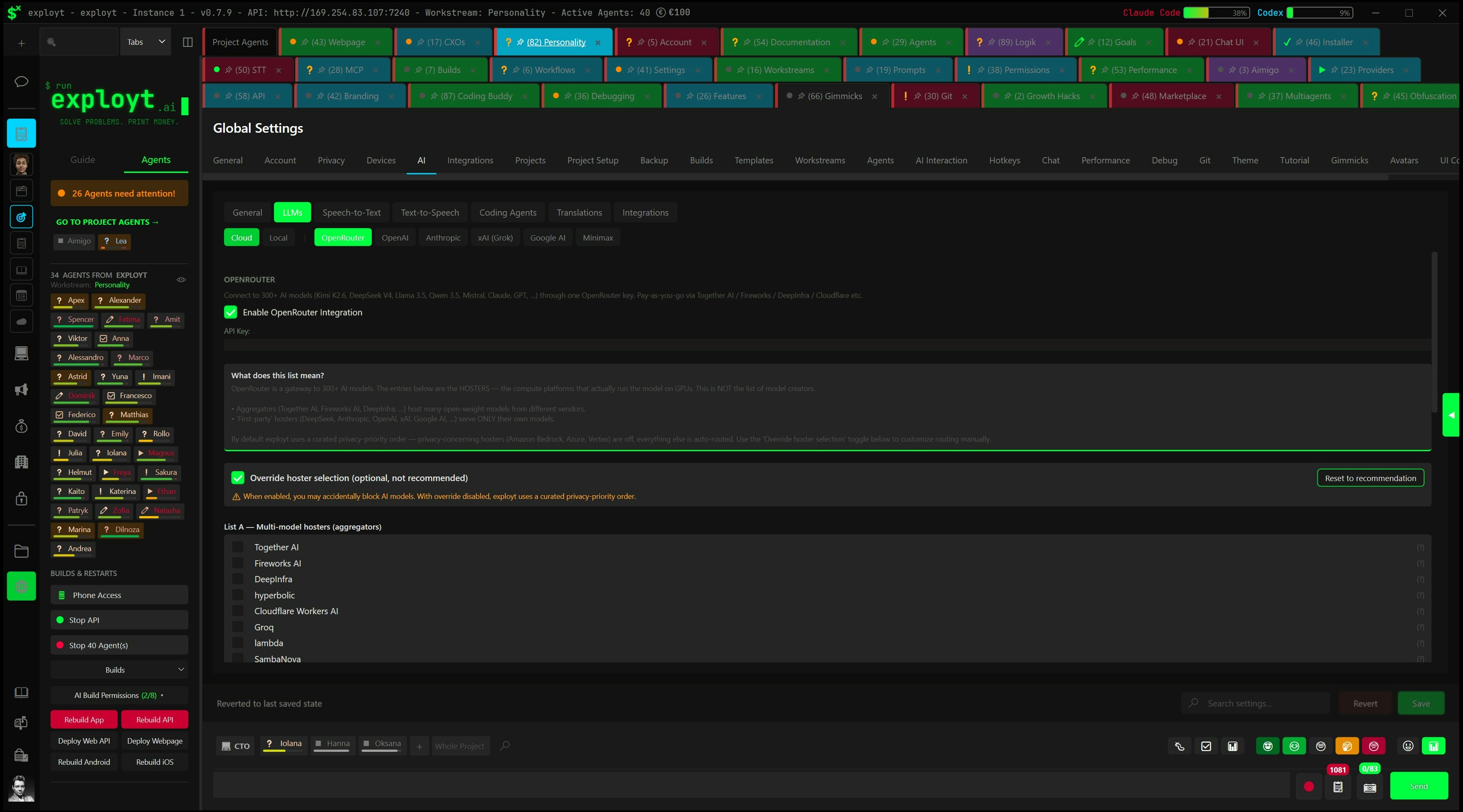The height and width of the screenshot is (812, 1463).
Task: Click the API Key input field
Action: point(827,345)
